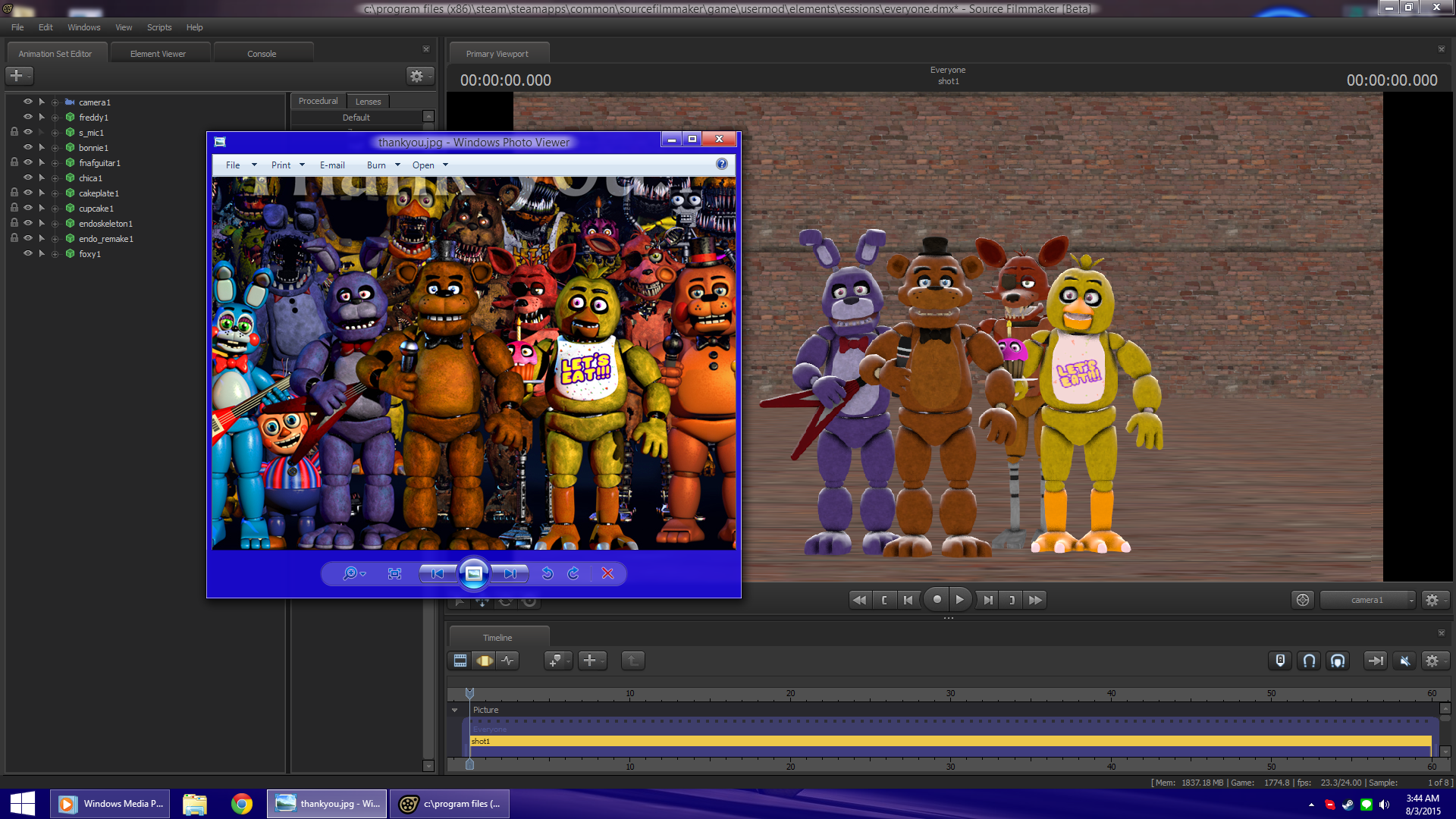
Task: Click Photo Viewer fit-to-window actual size icon
Action: (x=394, y=574)
